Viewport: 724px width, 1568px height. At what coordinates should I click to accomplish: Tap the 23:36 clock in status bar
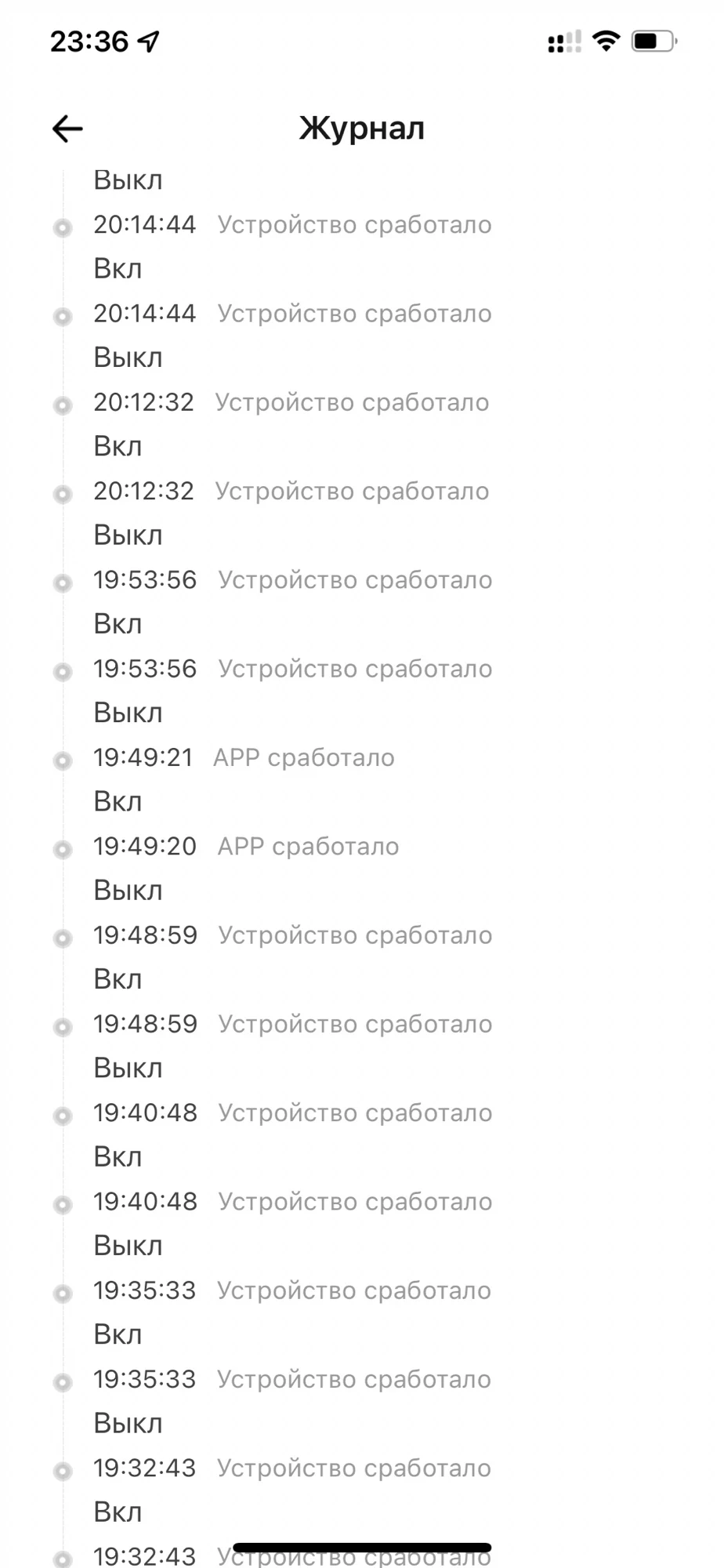coord(89,41)
